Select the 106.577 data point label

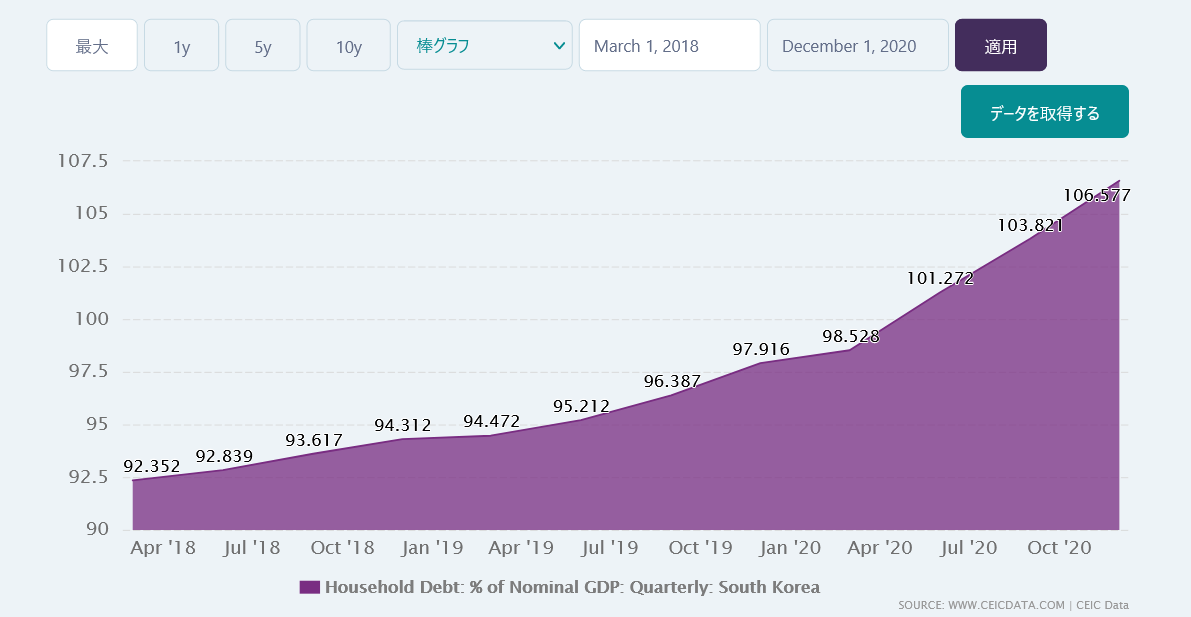point(1096,195)
